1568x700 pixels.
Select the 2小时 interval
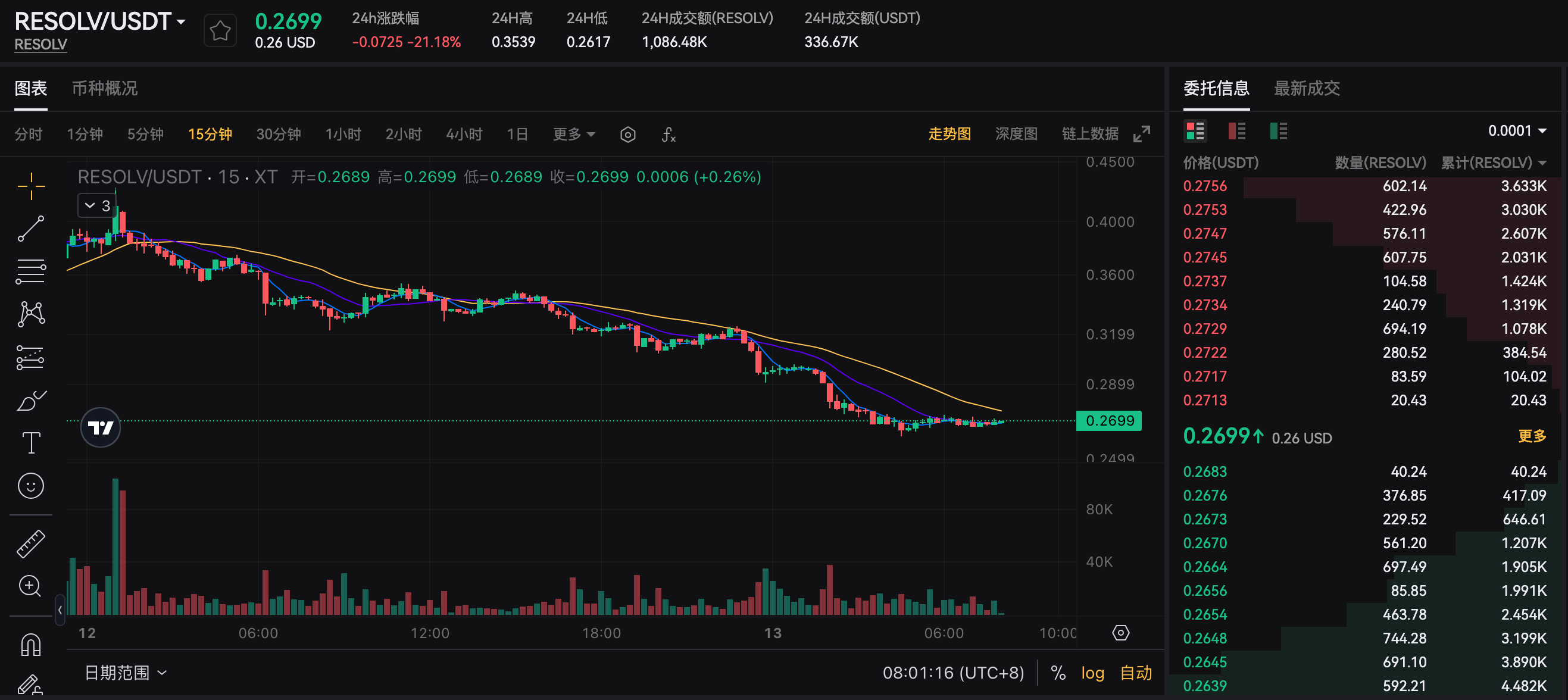pos(403,134)
